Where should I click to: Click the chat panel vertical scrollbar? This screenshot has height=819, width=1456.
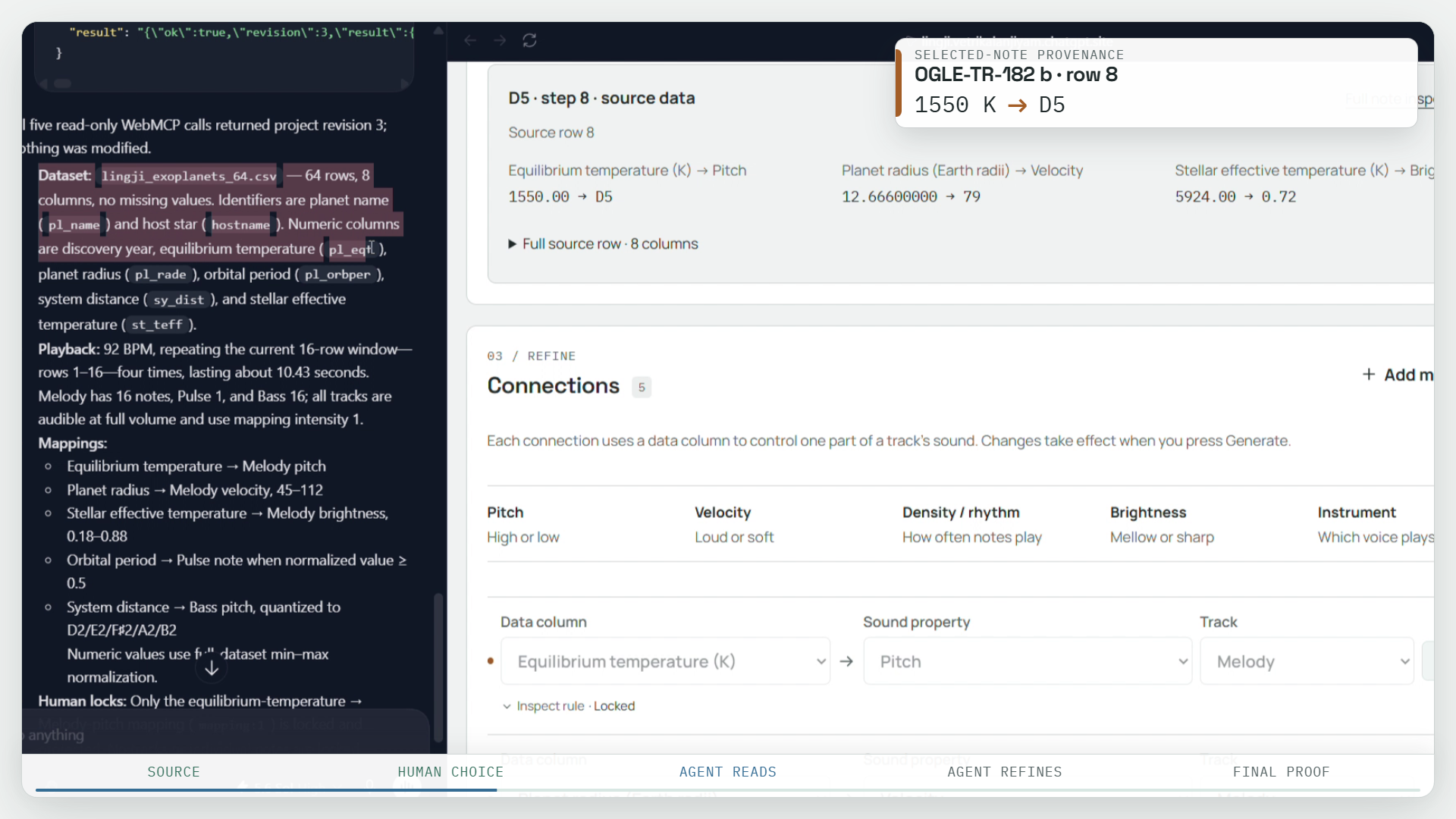click(x=438, y=667)
